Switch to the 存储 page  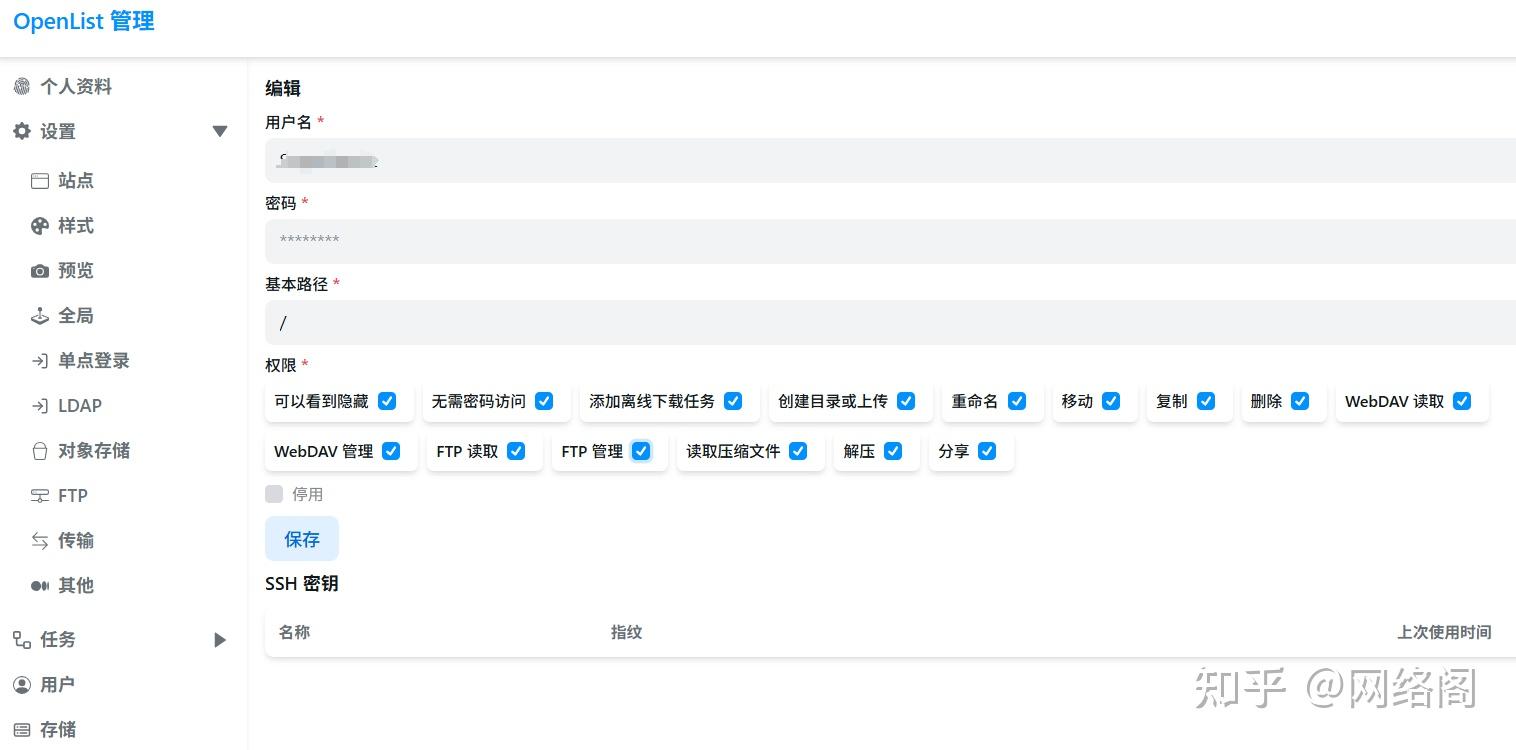pos(58,729)
